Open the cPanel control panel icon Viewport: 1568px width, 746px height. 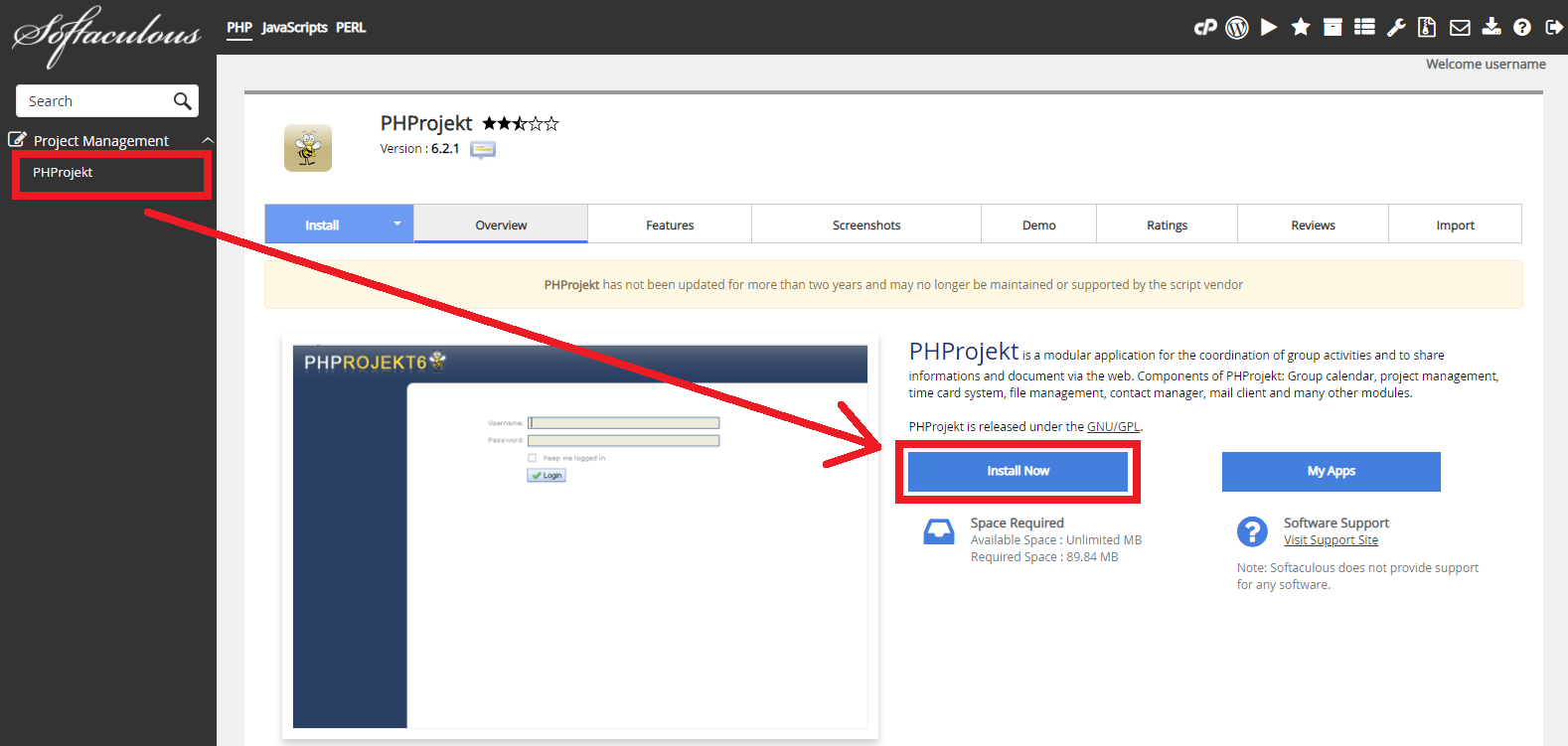pos(1204,28)
